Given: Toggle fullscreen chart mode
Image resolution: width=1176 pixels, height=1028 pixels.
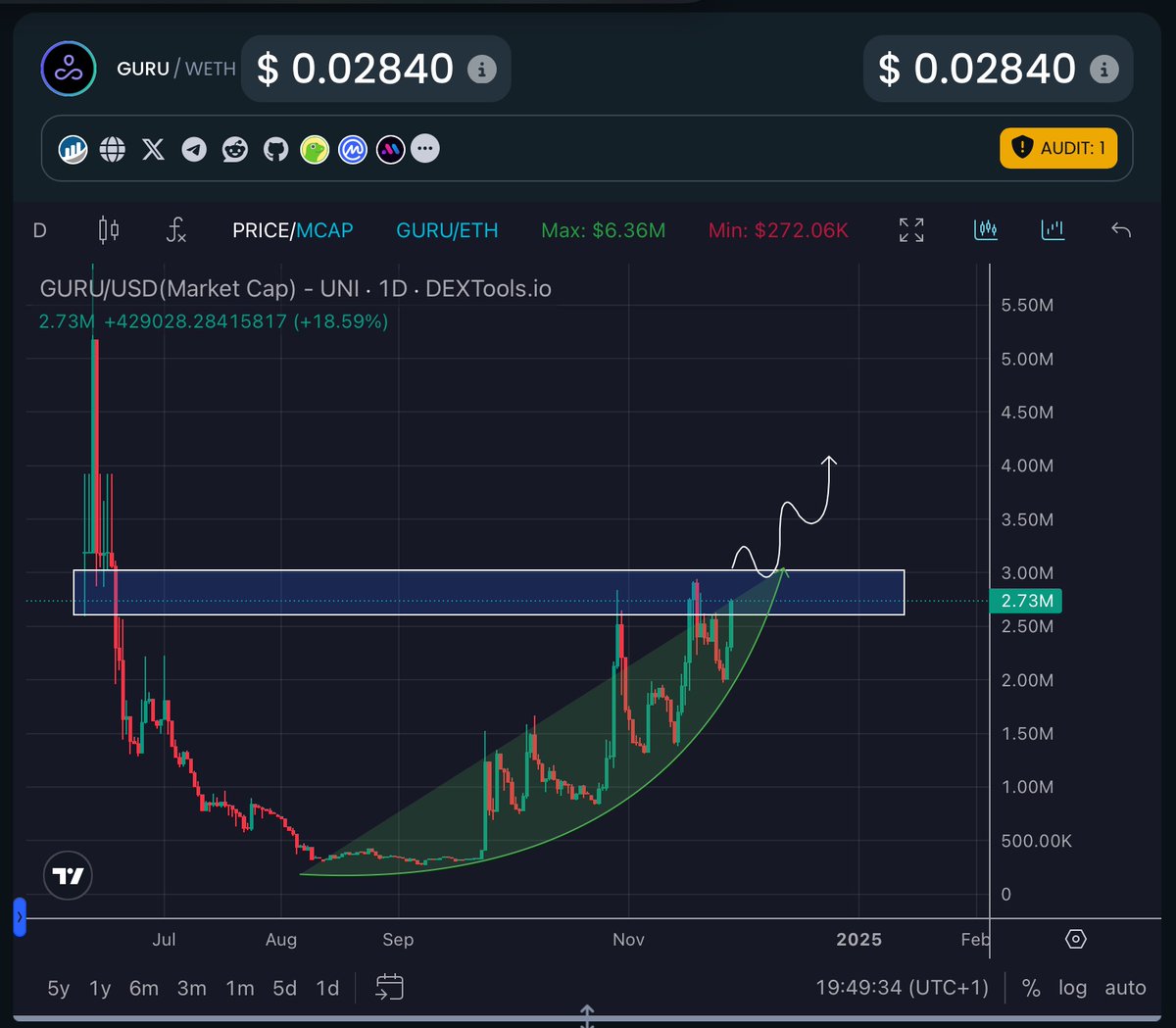Looking at the screenshot, I should point(911,230).
